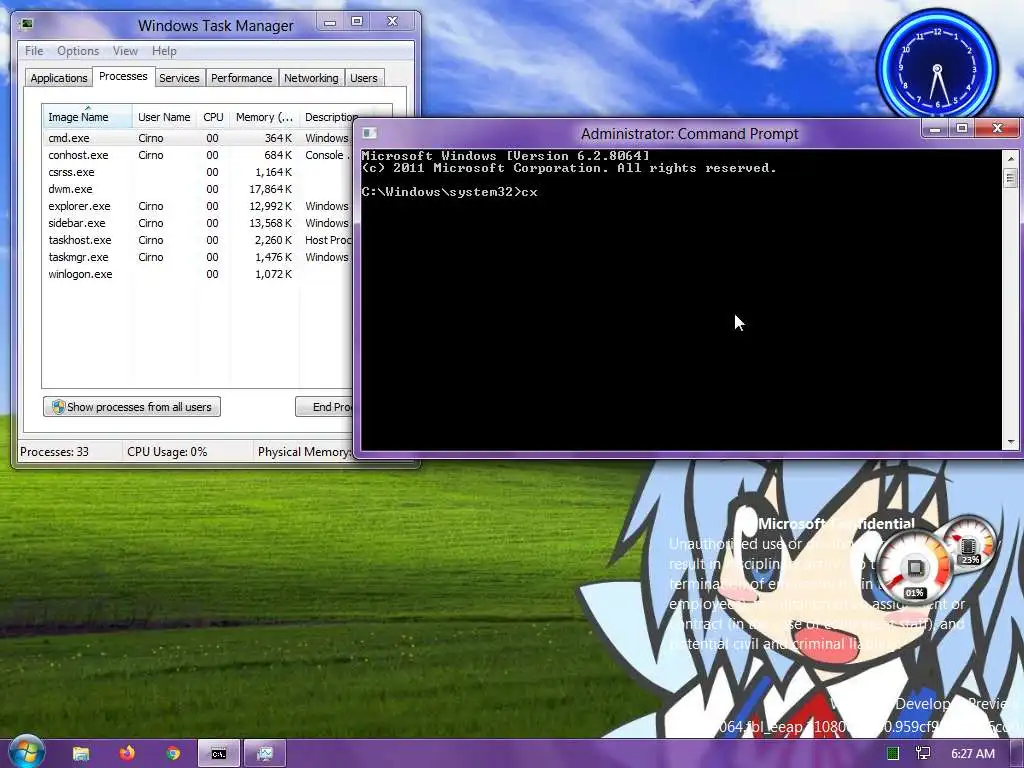Sort by Memory column header
The height and width of the screenshot is (768, 1024).
click(x=264, y=117)
